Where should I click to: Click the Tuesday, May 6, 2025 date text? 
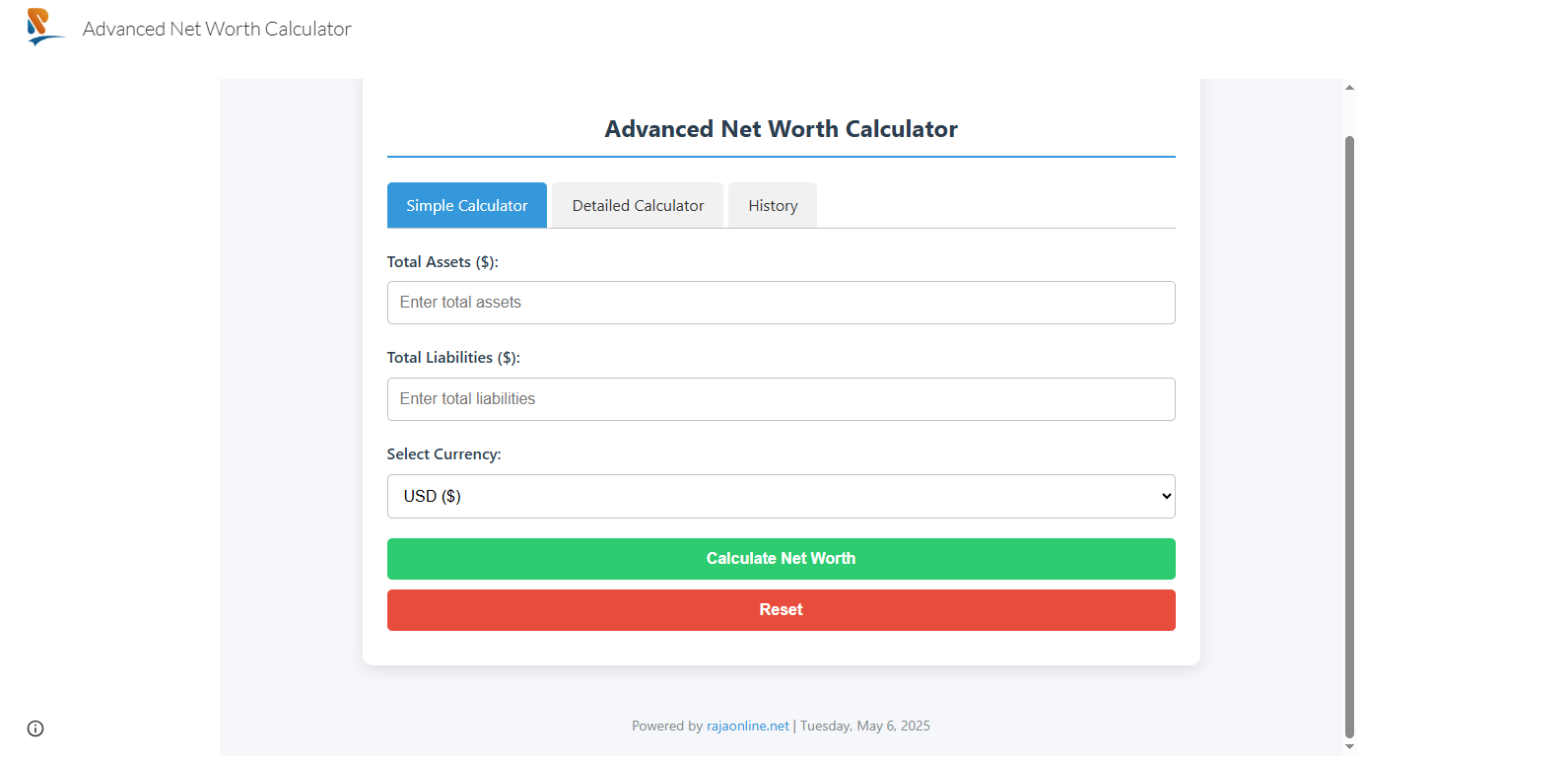pyautogui.click(x=865, y=726)
